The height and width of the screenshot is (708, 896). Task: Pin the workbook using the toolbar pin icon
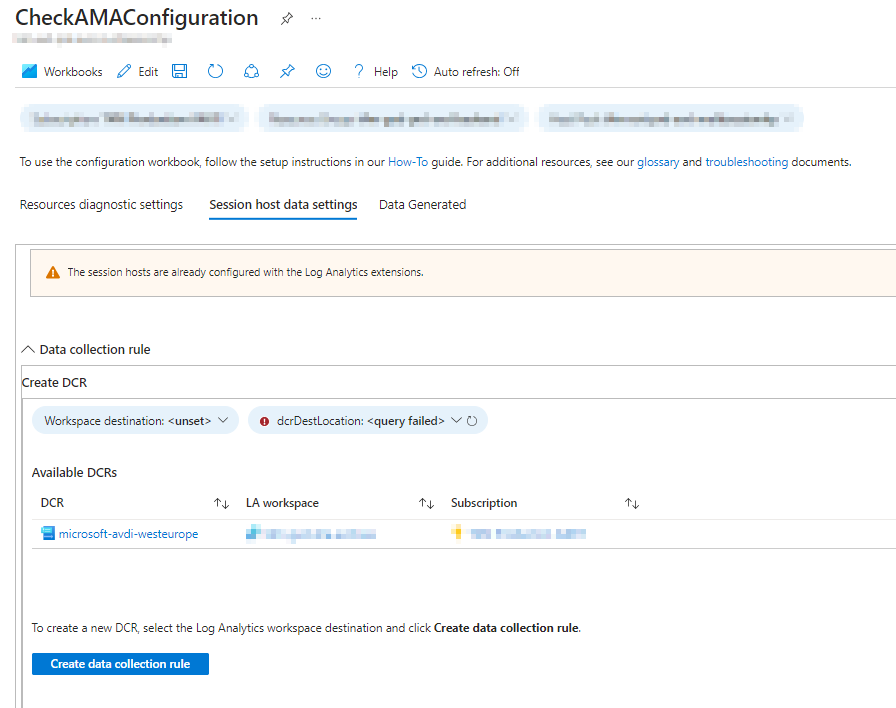(x=287, y=71)
